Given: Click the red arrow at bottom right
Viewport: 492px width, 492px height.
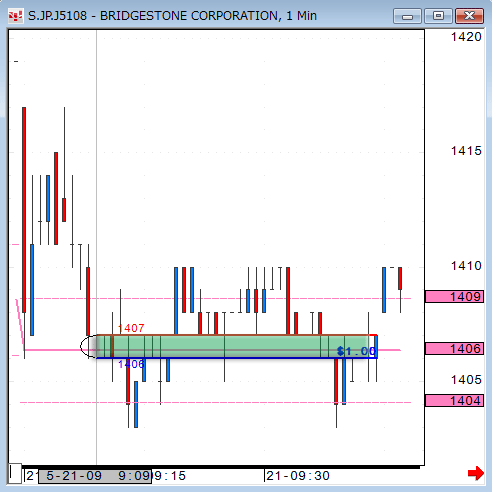Looking at the screenshot, I should 476,473.
